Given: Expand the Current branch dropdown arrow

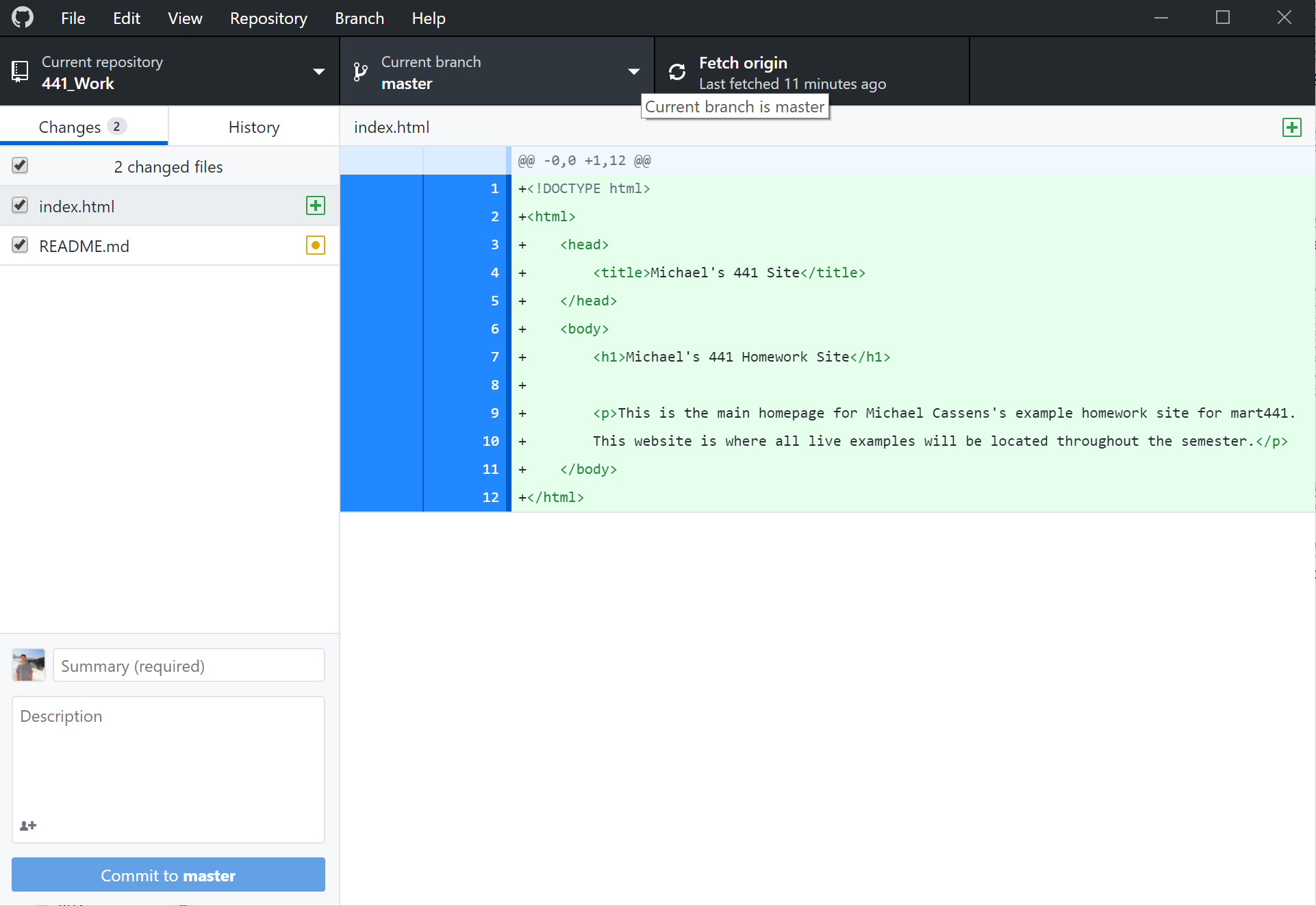Looking at the screenshot, I should point(633,72).
